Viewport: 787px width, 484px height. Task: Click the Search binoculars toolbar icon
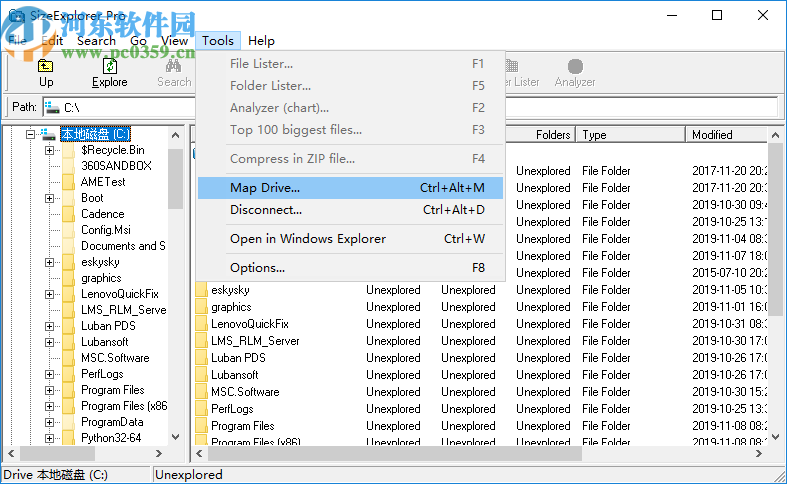point(174,66)
